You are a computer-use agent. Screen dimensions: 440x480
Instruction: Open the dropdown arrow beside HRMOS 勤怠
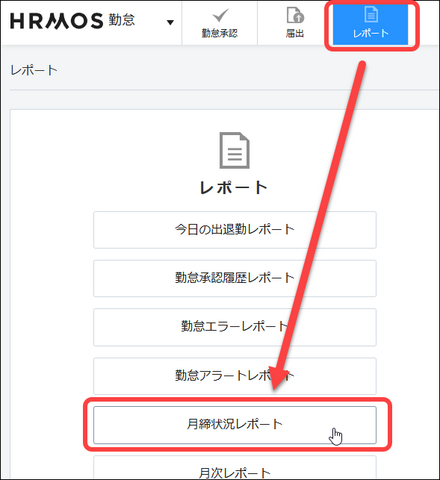[x=170, y=22]
